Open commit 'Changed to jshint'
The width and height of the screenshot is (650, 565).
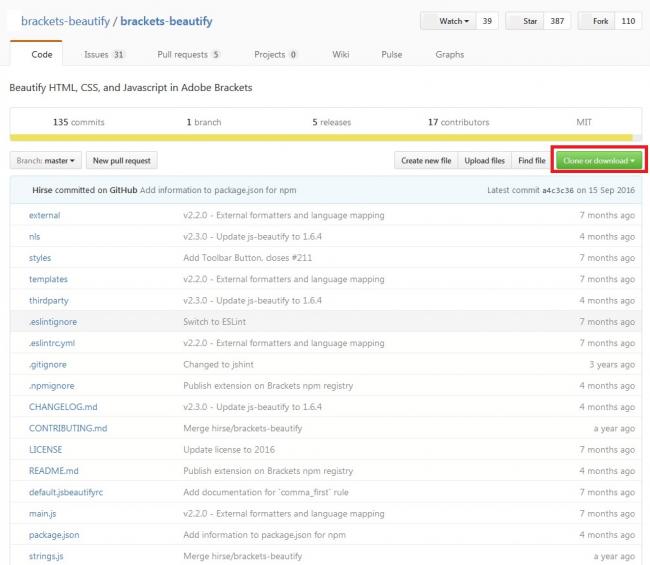pos(218,365)
